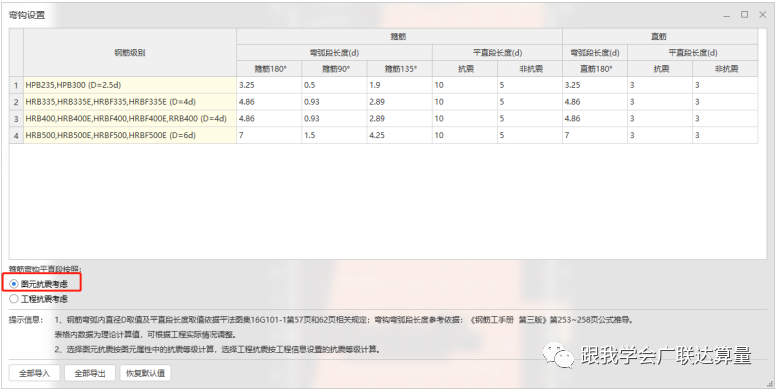Edit 箍筋180° value 3.25 for HPB235

pos(269,85)
